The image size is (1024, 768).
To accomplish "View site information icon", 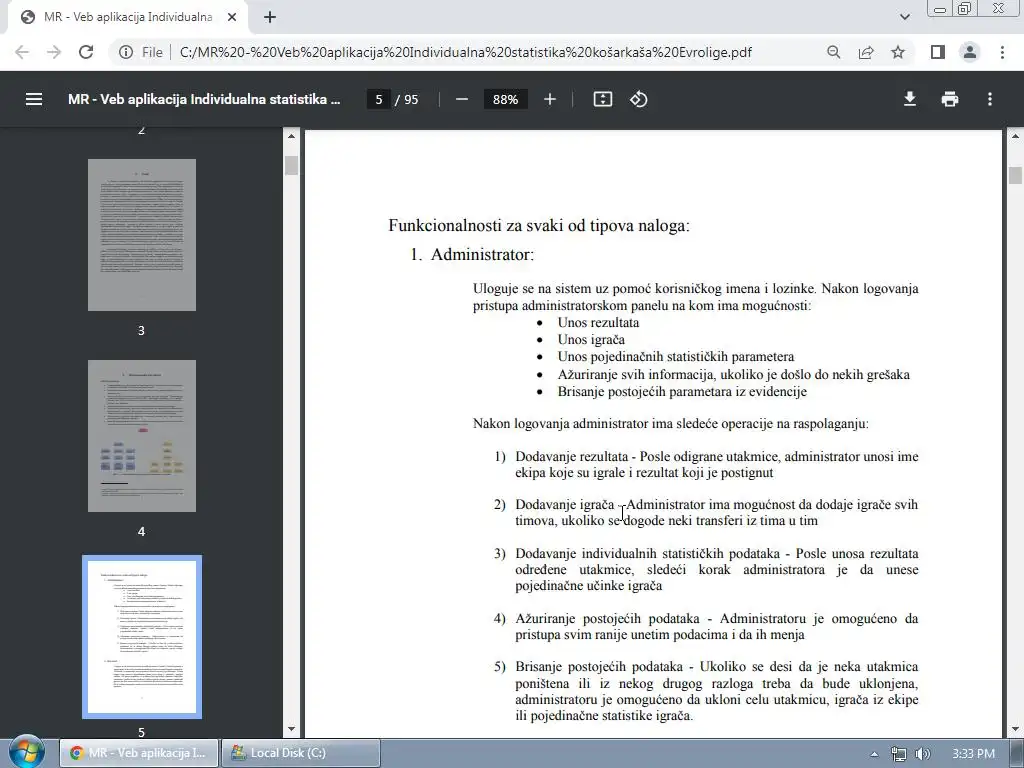I will (126, 52).
